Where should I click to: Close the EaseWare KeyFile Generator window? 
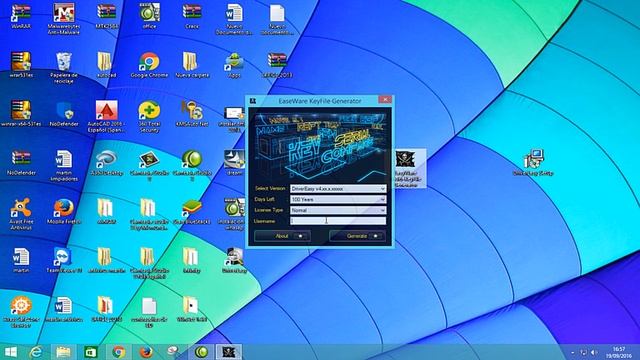384,100
